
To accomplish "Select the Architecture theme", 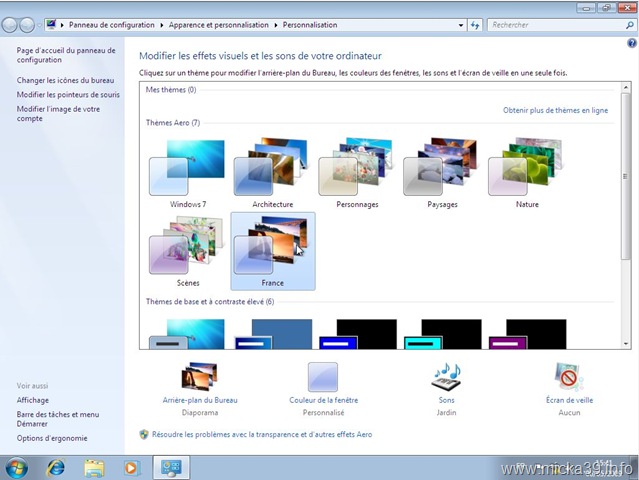I will 273,173.
